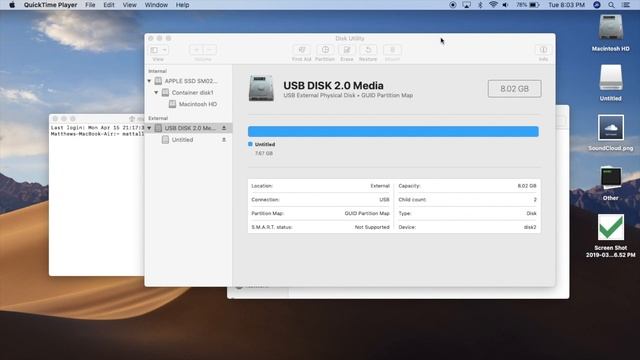
Task: Open the File menu
Action: [90, 5]
